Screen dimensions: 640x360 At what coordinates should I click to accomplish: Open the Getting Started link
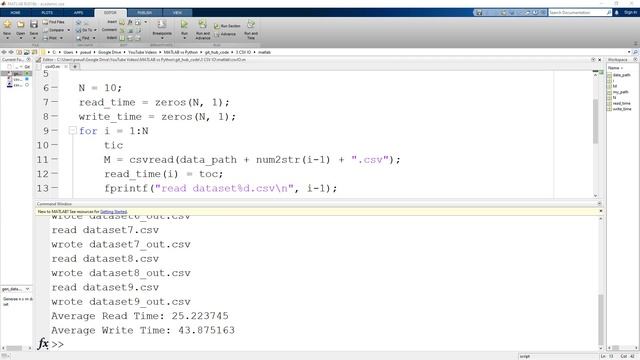coord(113,211)
